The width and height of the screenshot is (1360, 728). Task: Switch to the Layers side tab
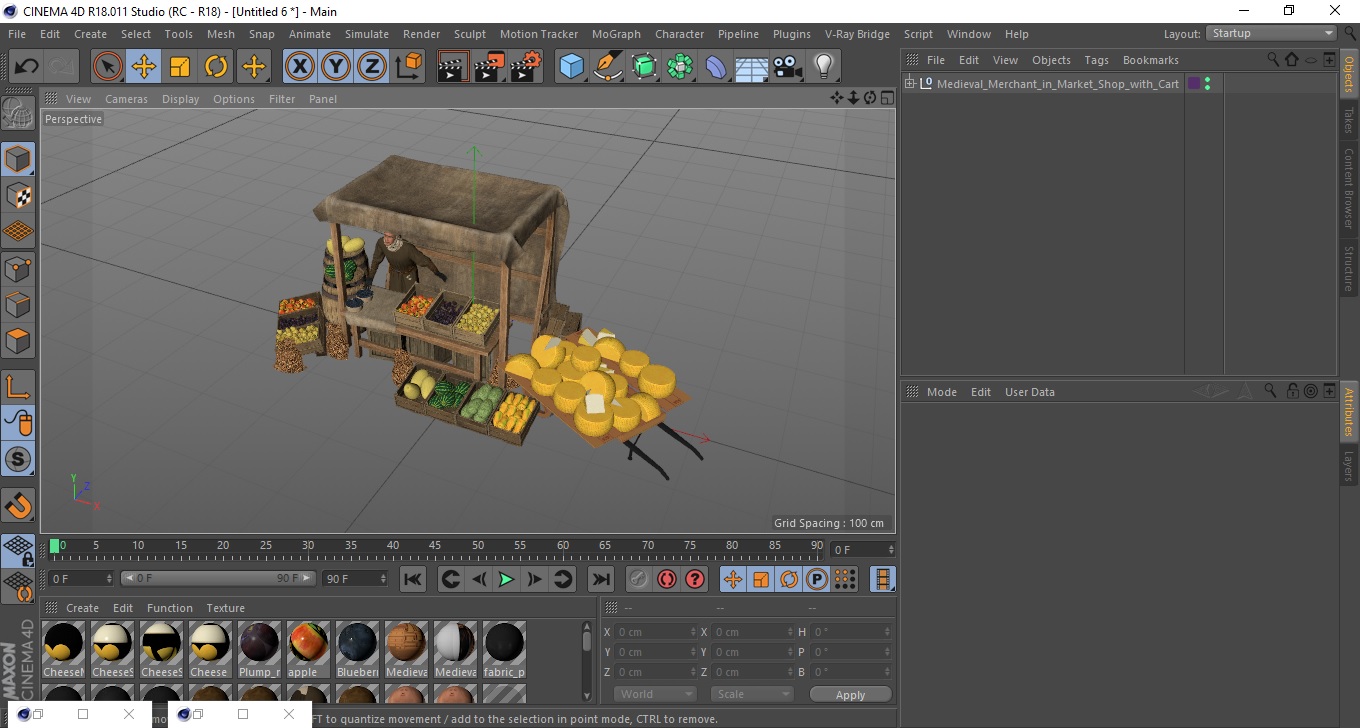pyautogui.click(x=1349, y=466)
